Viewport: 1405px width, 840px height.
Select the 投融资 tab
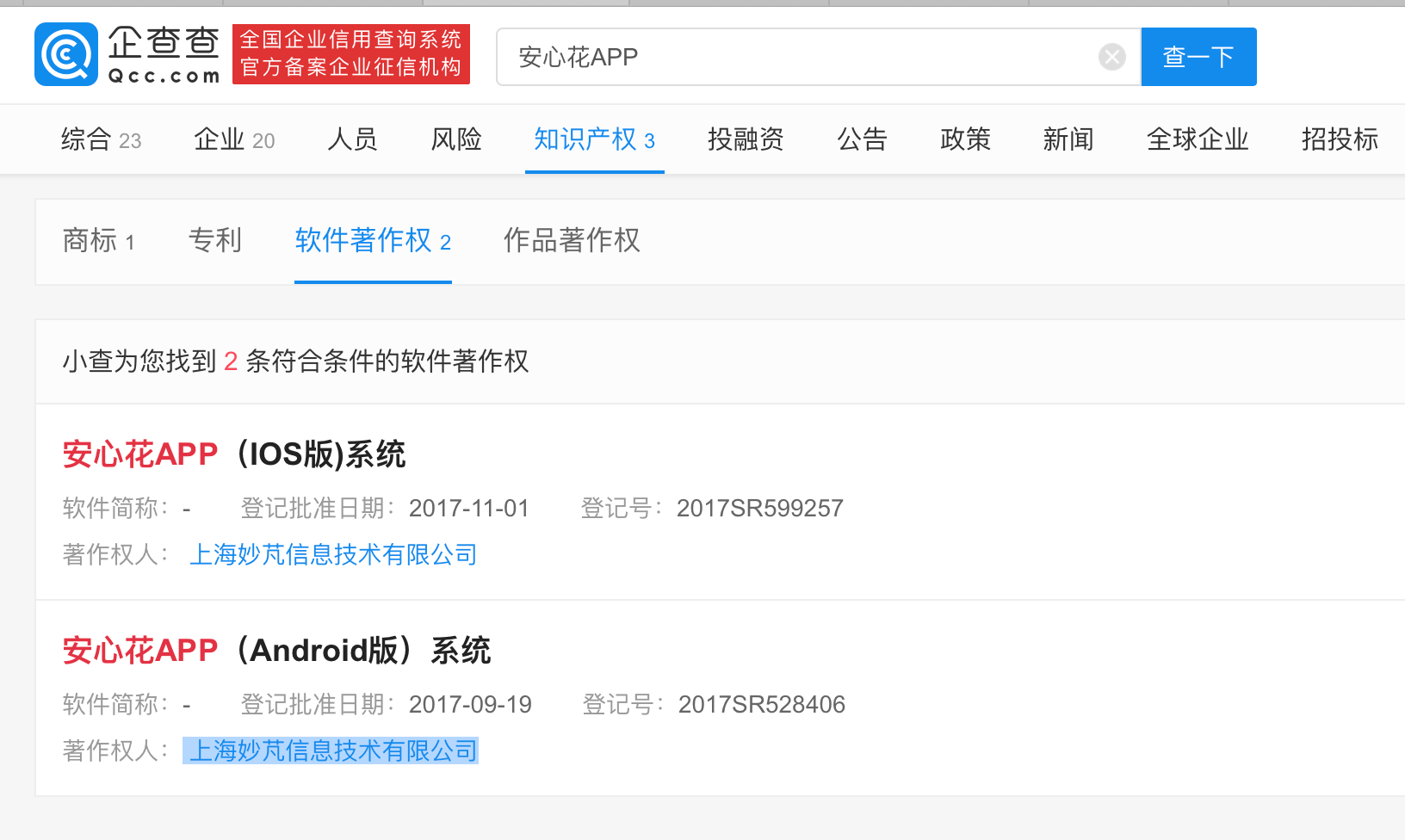[745, 139]
